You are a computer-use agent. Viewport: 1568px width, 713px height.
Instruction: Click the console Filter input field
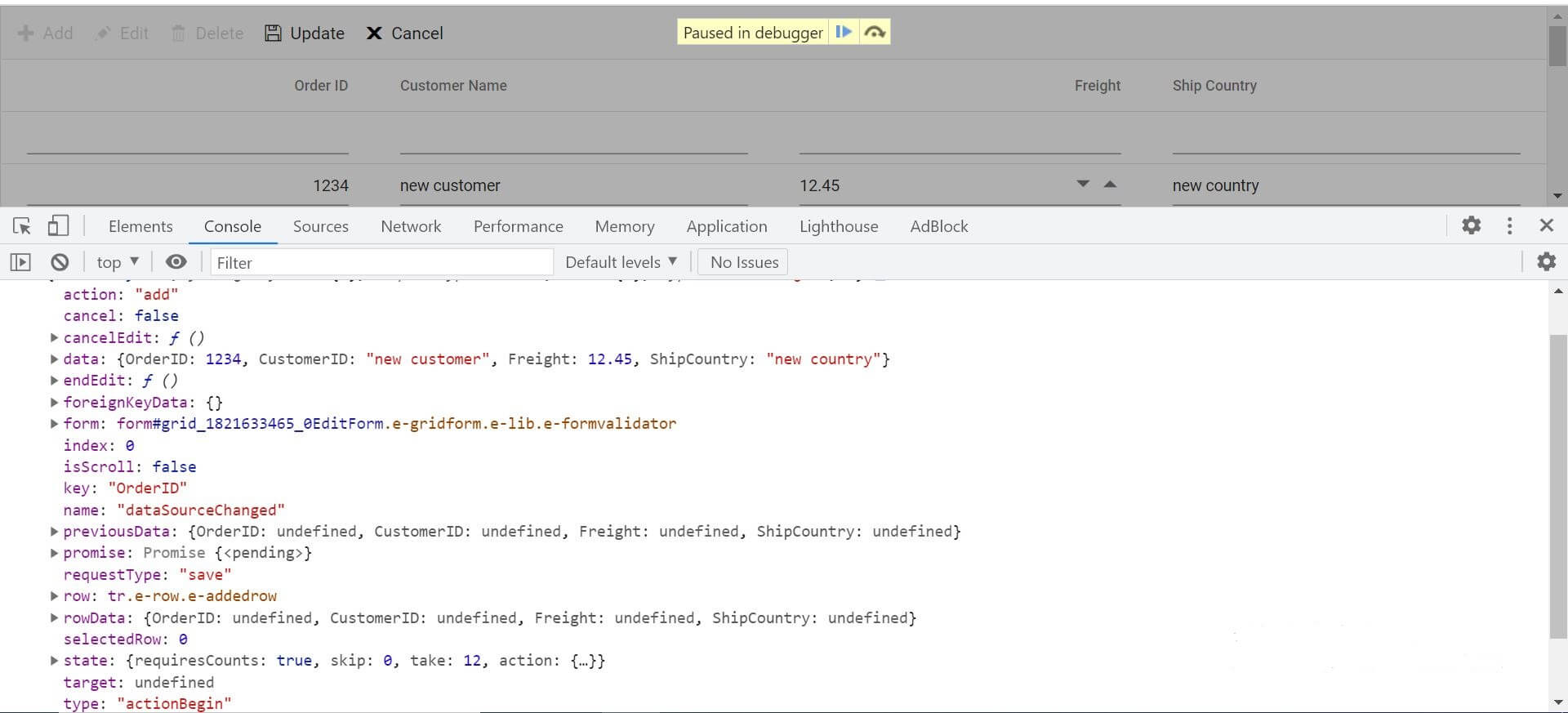(381, 262)
